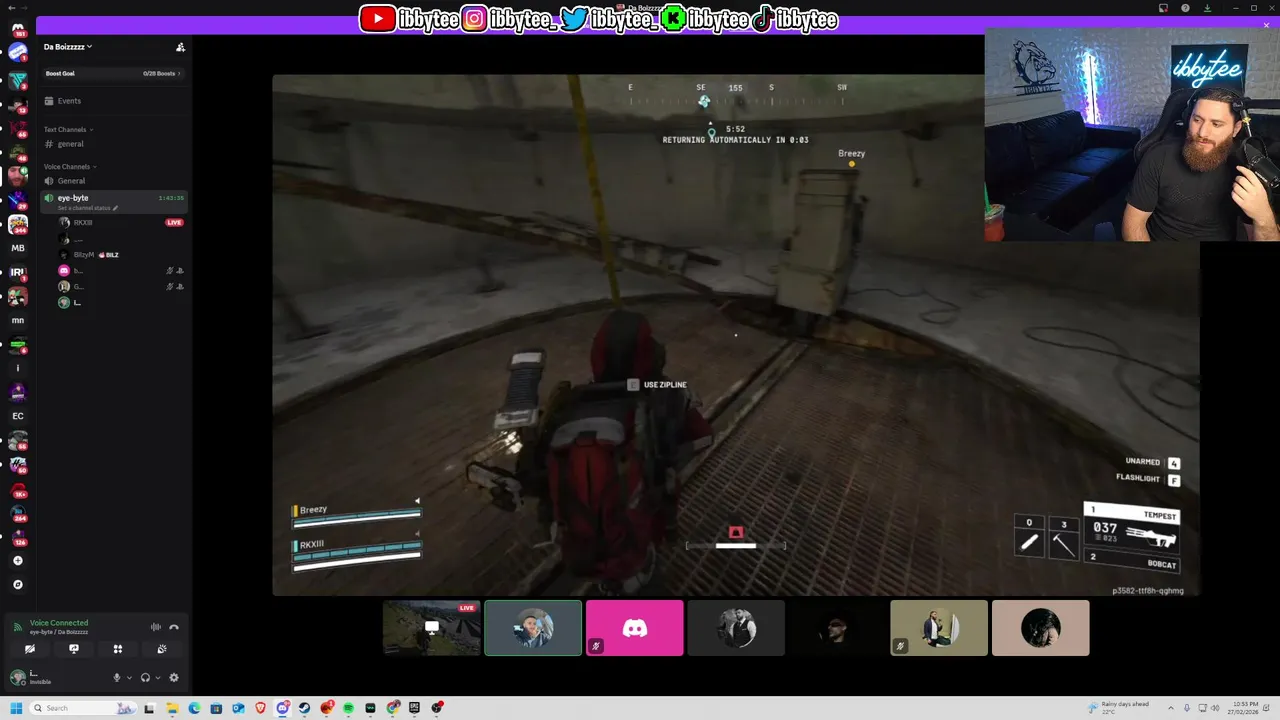Open the voice connection signal info icon
This screenshot has height=720, width=1280.
17,627
